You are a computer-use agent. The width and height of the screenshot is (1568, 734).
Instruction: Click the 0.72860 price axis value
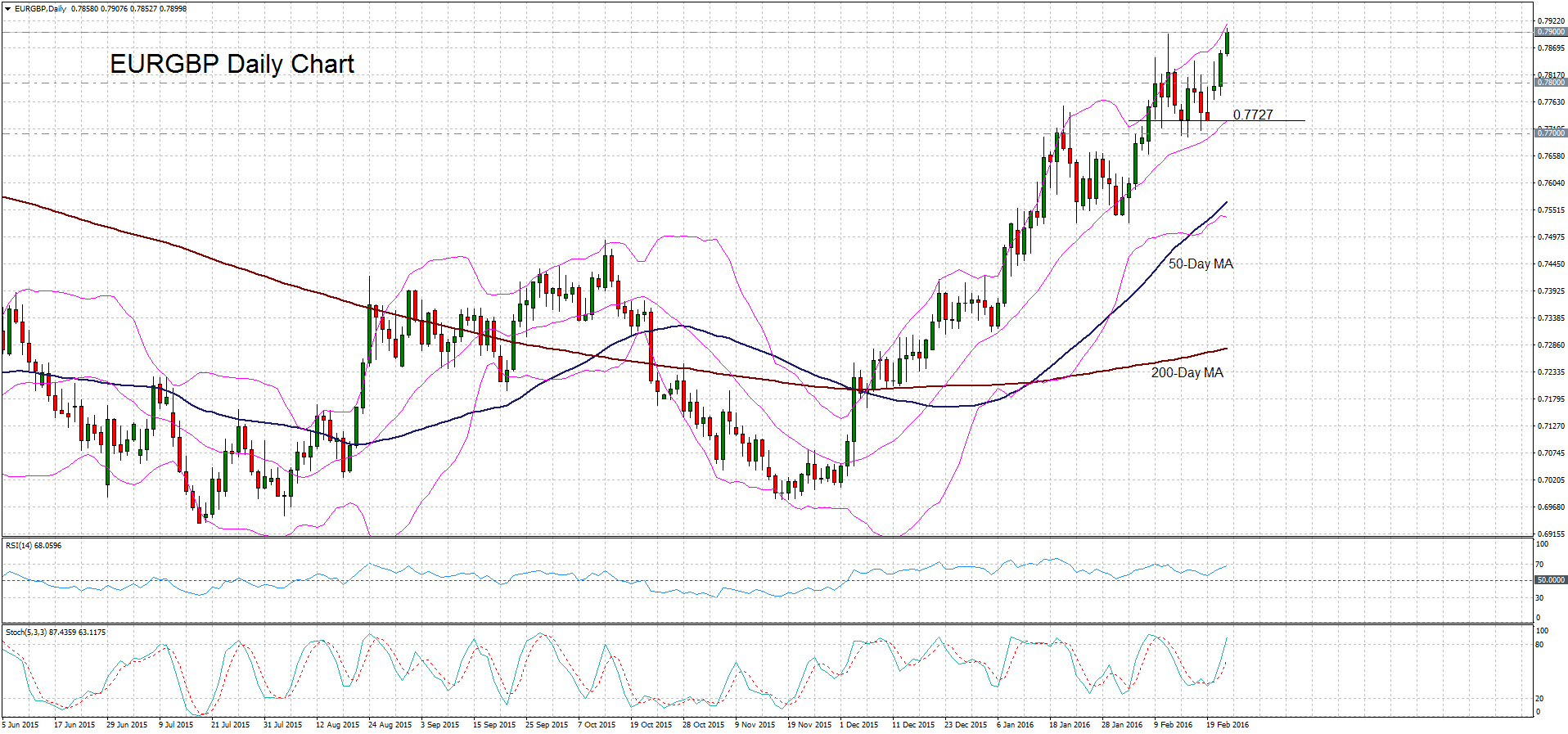coord(1551,345)
